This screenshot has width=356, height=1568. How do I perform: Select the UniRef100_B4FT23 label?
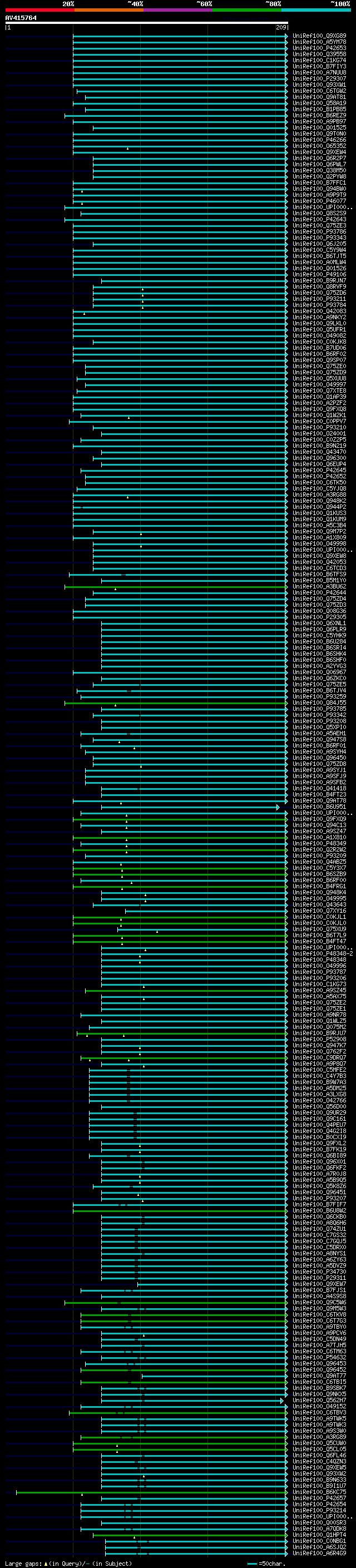tap(319, 794)
